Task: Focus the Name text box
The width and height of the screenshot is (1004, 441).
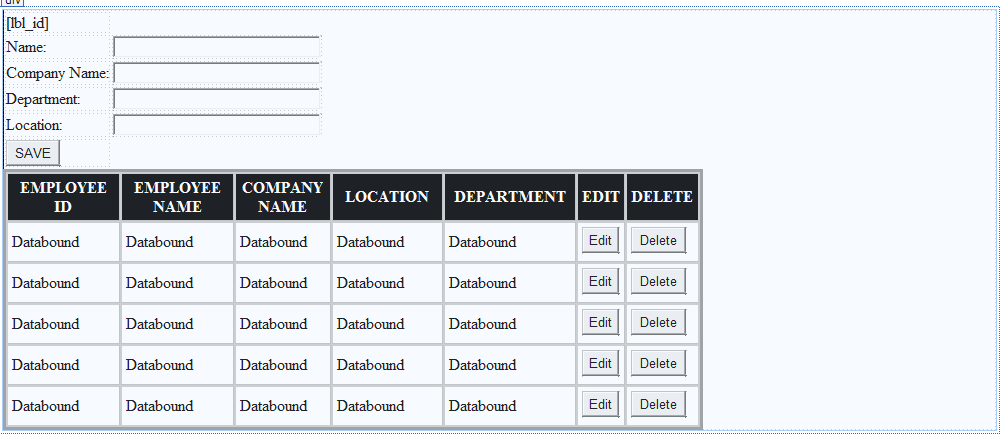Action: pyautogui.click(x=216, y=47)
